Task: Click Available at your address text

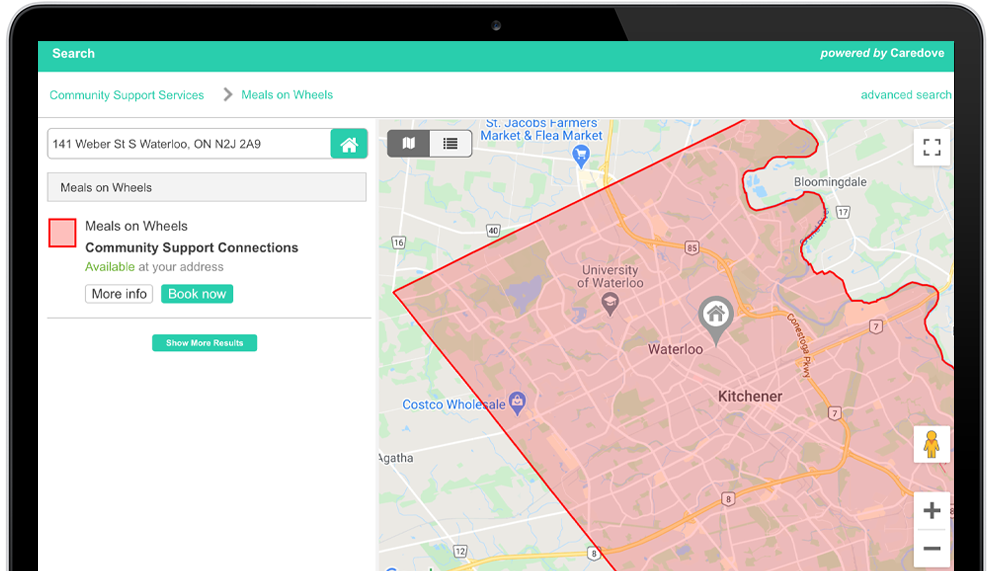Action: point(154,267)
